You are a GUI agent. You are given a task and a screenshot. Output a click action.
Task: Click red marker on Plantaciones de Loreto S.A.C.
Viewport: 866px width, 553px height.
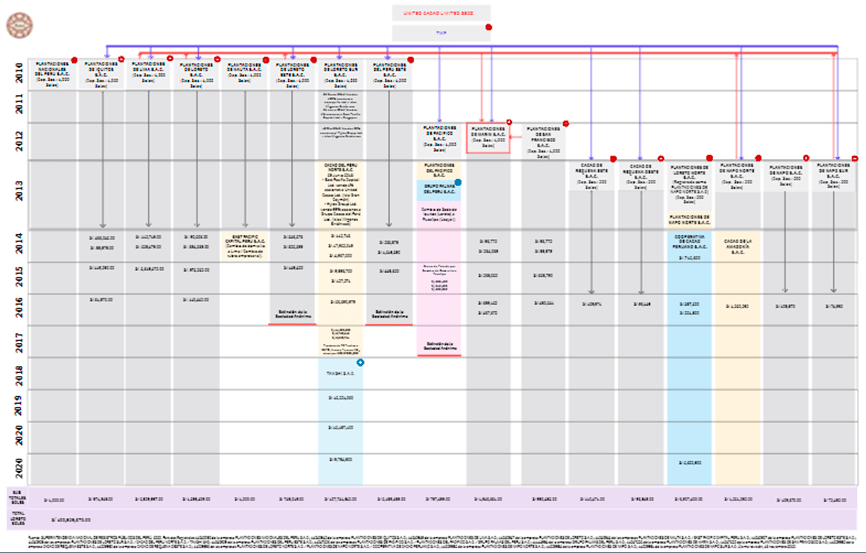tap(217, 59)
